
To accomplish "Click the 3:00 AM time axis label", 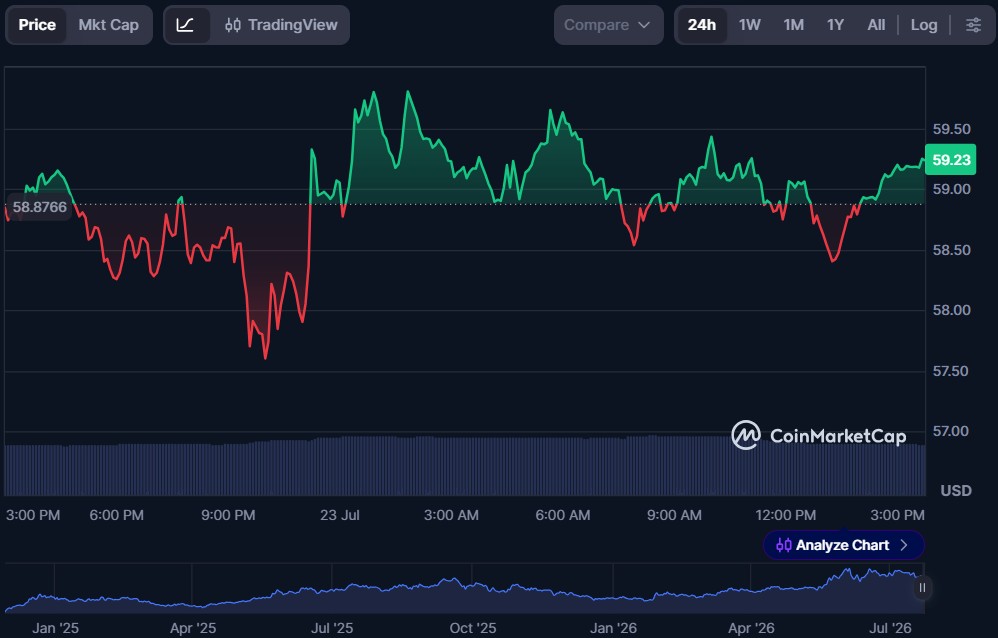I will pos(451,515).
